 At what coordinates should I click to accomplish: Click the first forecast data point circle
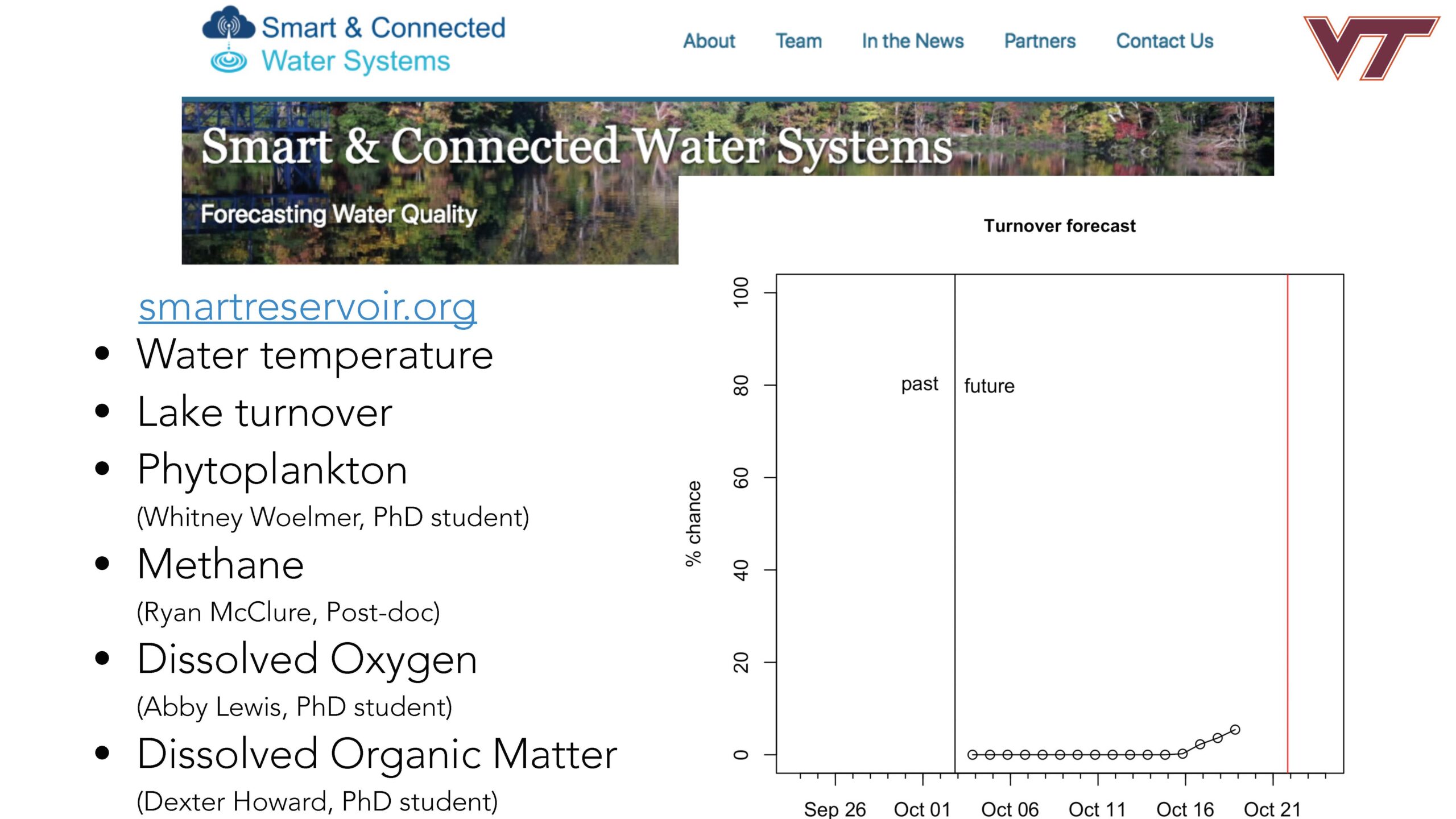(973, 755)
